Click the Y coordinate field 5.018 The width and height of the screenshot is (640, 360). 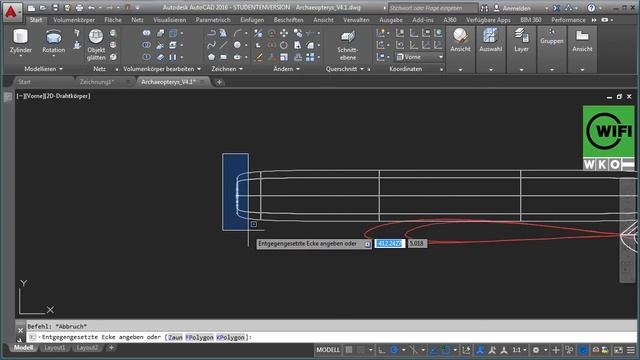pyautogui.click(x=417, y=243)
